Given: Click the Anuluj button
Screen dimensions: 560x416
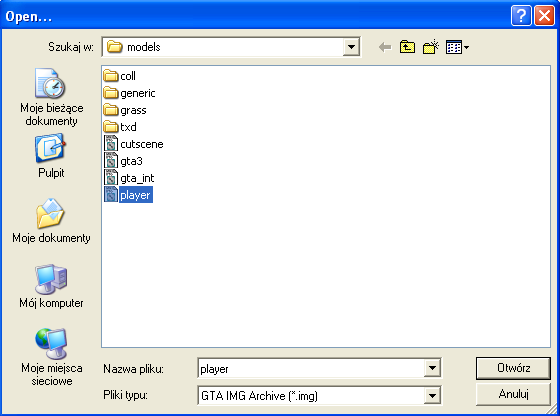Looking at the screenshot, I should [513, 394].
